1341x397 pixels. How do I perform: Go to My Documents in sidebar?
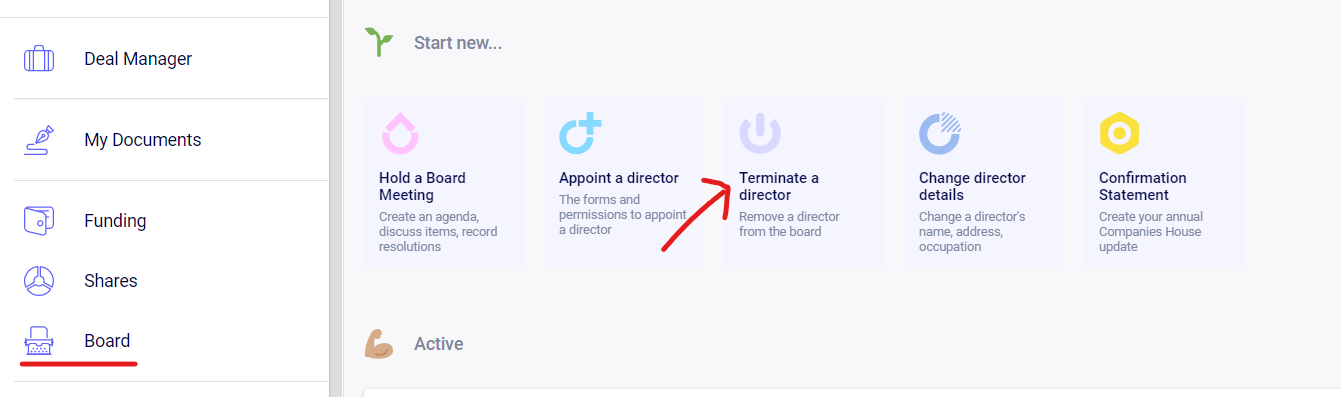[142, 140]
